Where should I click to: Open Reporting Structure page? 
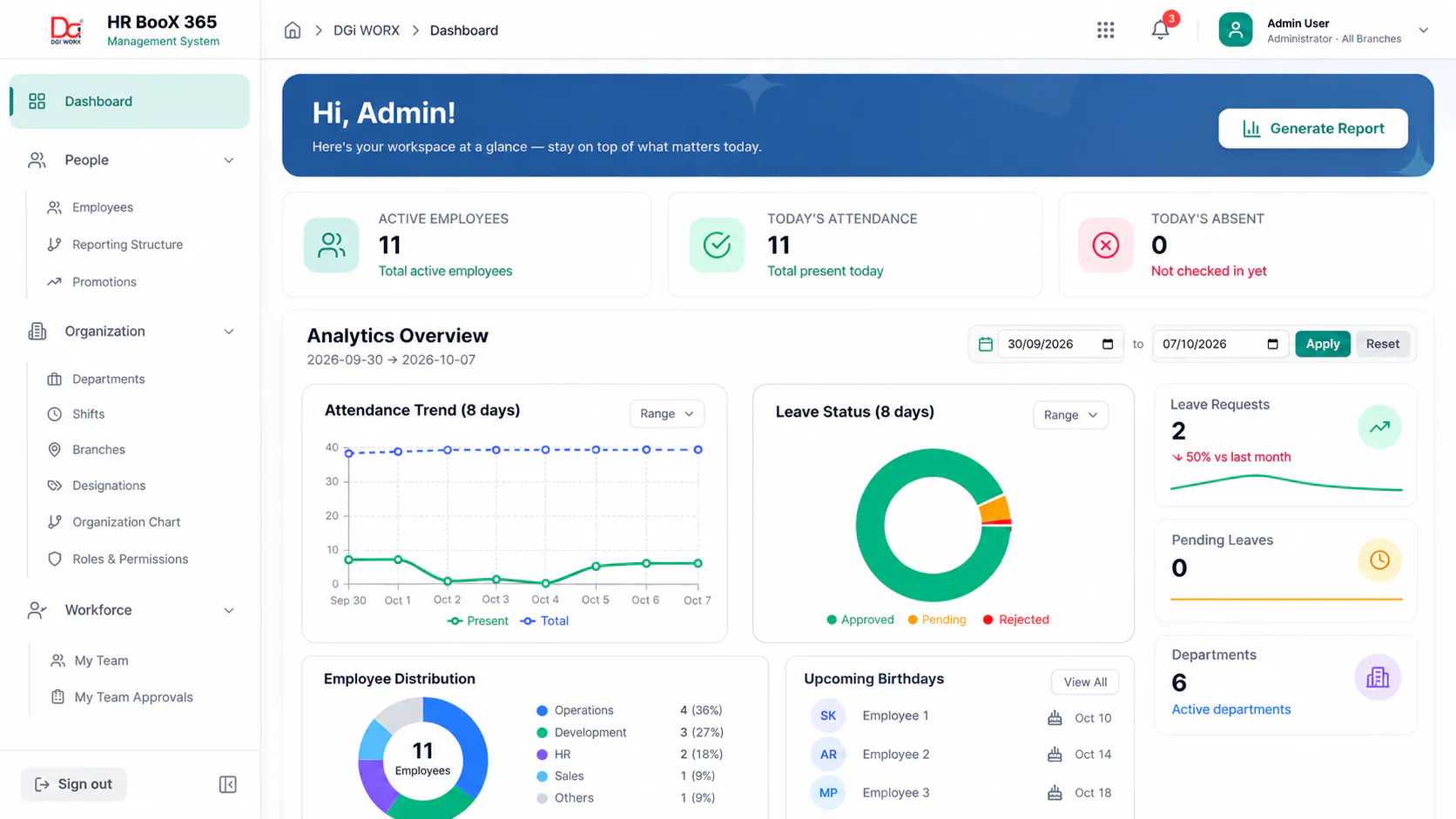tap(127, 245)
